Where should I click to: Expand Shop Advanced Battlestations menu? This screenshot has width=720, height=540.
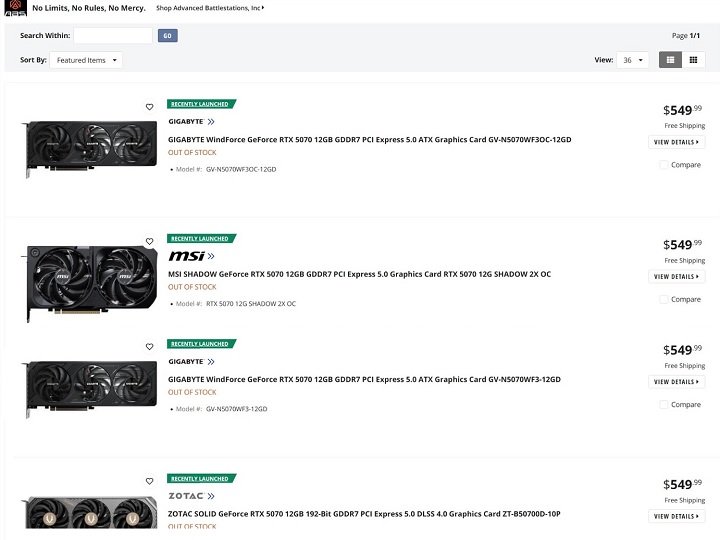[210, 8]
